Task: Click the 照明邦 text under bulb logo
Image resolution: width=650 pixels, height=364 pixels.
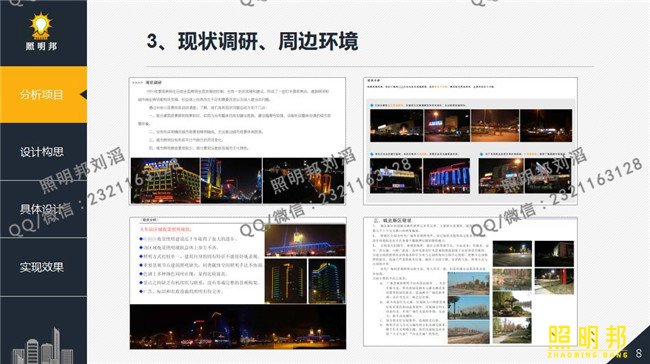Action: (41, 46)
